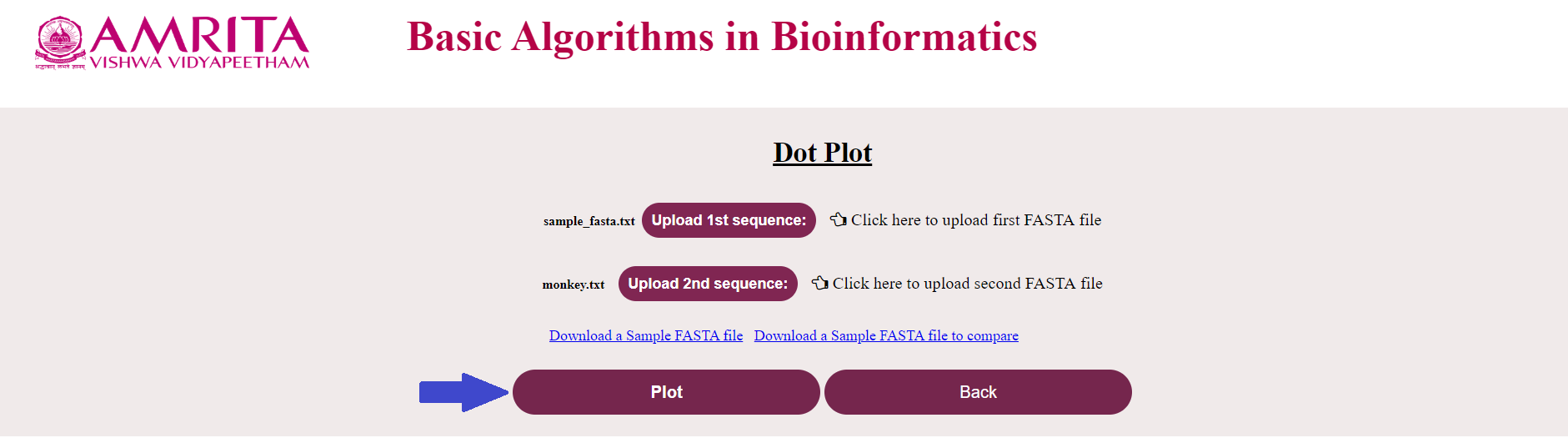Screen dimensions: 1568x438
Task: Click the Dot Plot heading
Action: click(x=822, y=153)
